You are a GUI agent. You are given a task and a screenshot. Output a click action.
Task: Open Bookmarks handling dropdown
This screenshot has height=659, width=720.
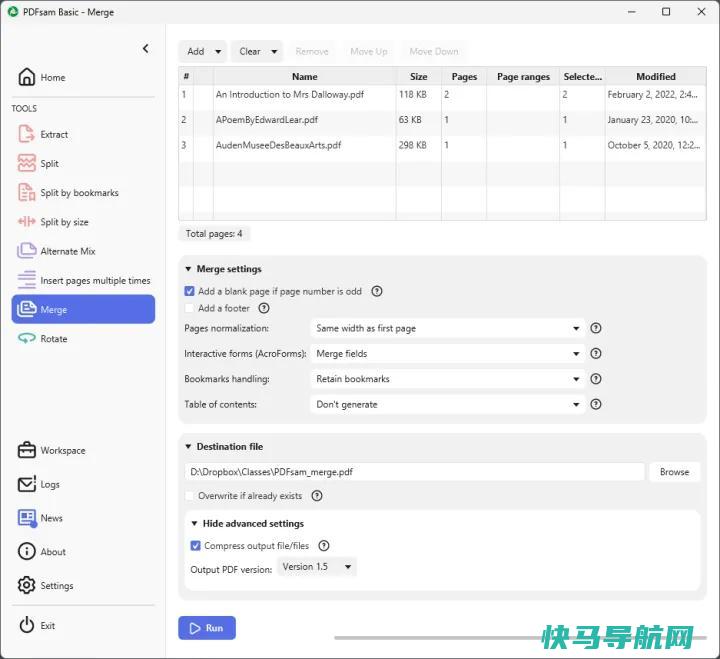pyautogui.click(x=448, y=379)
